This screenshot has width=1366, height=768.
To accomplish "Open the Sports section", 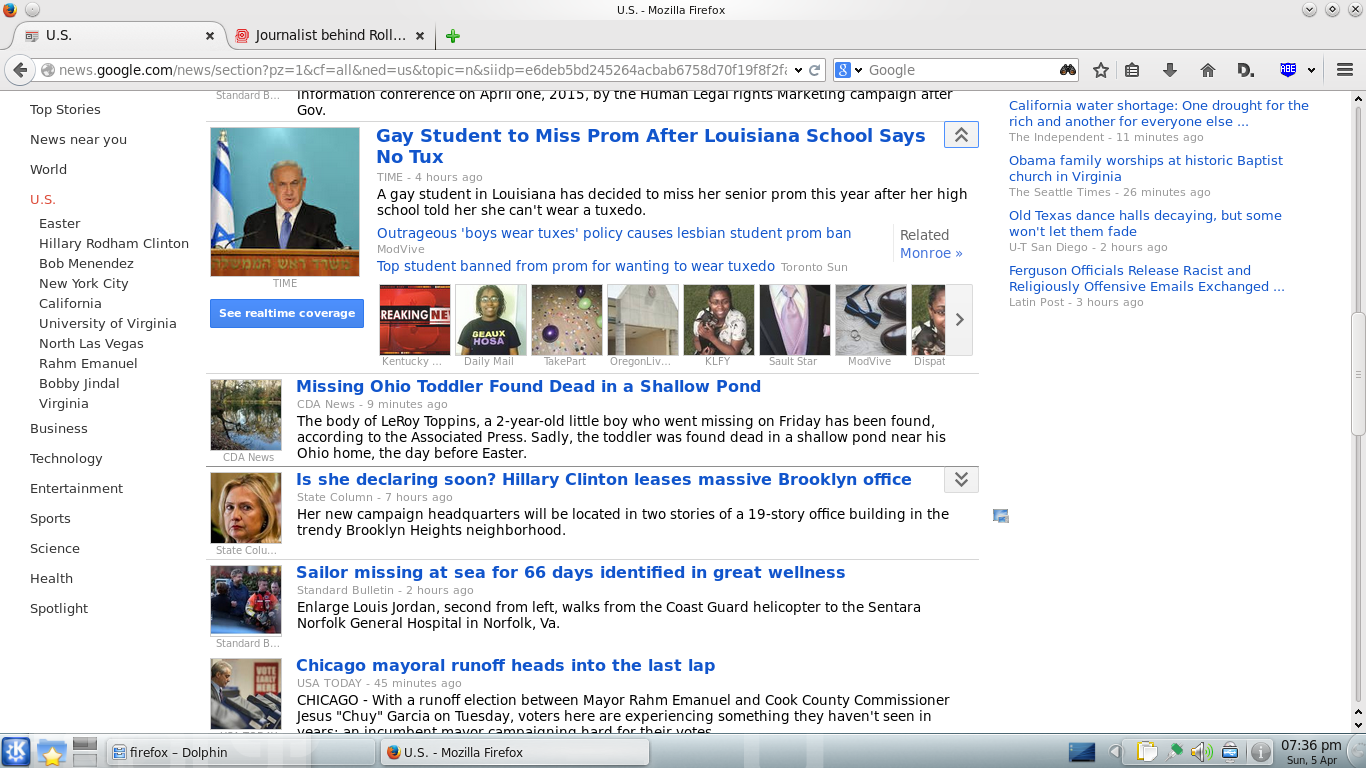I will 50,518.
